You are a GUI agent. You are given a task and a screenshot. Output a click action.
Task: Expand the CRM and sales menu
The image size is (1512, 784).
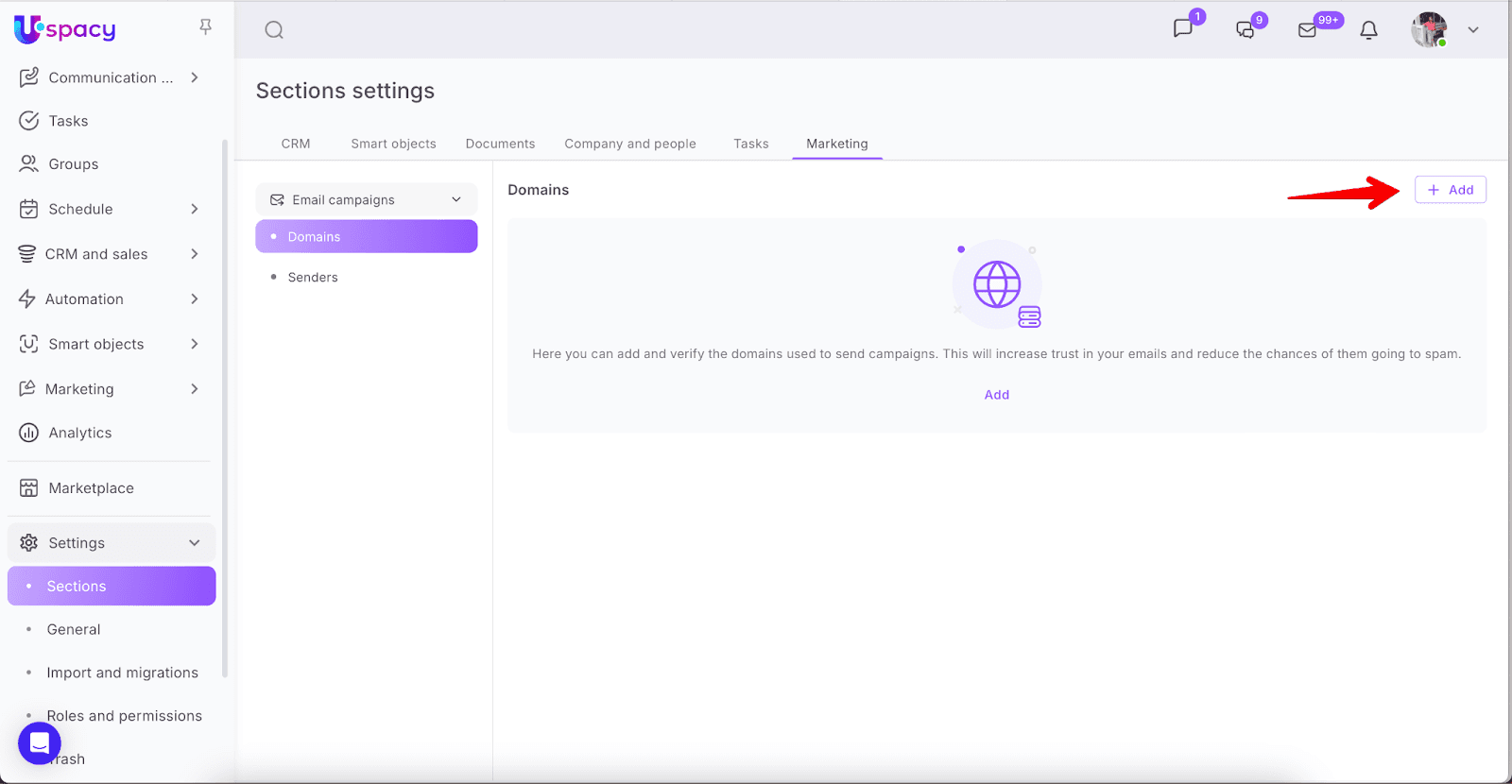tap(194, 254)
